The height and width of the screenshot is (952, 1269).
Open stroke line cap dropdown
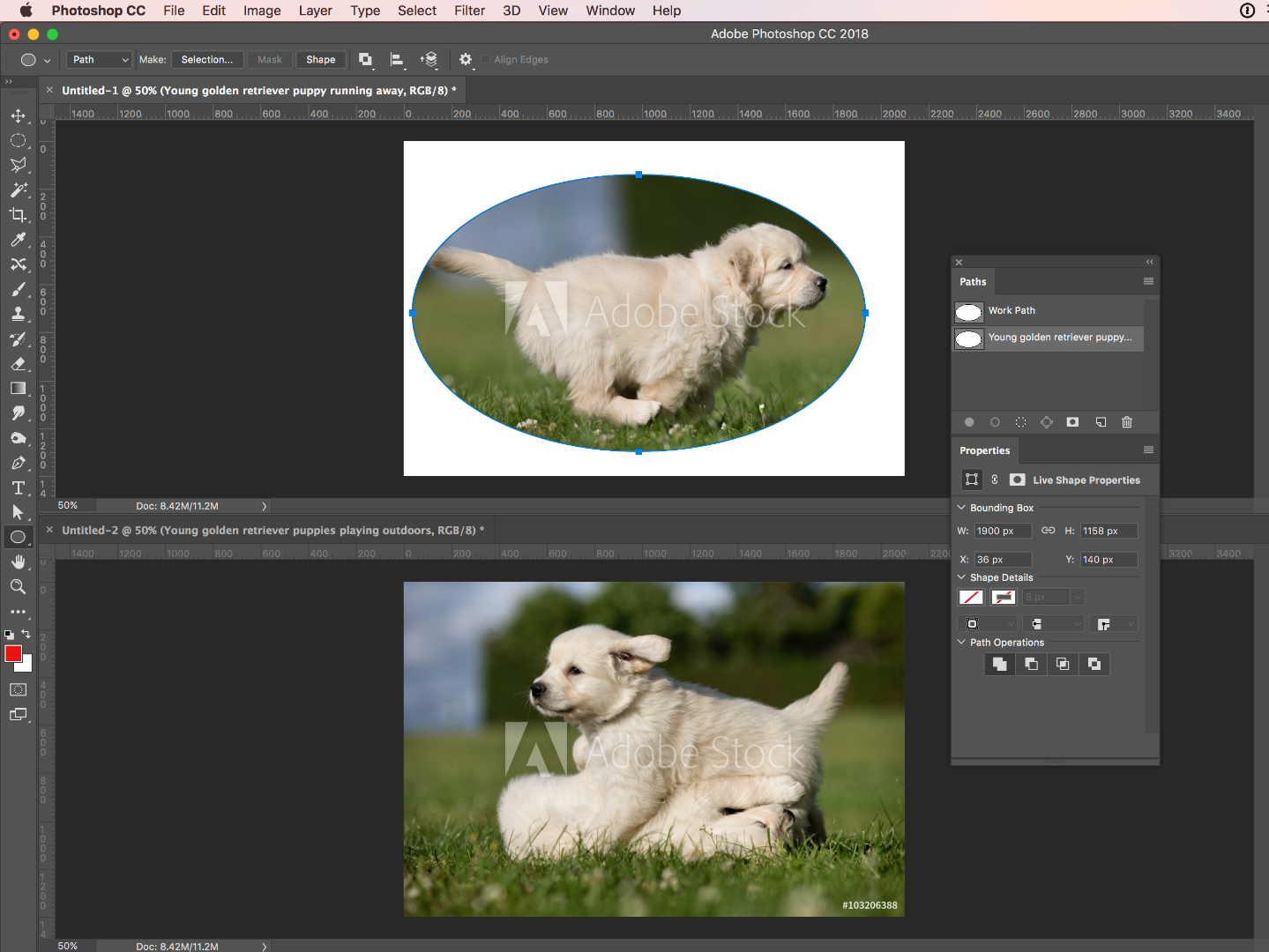(1055, 624)
